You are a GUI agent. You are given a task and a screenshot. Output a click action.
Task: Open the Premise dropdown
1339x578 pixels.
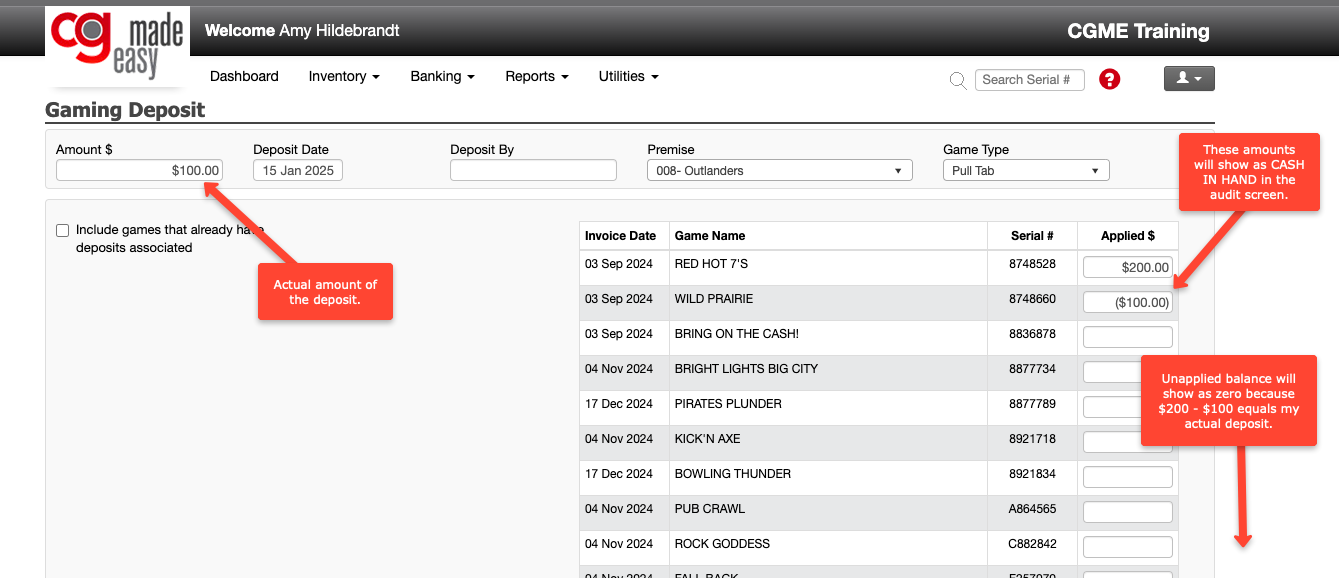click(780, 170)
